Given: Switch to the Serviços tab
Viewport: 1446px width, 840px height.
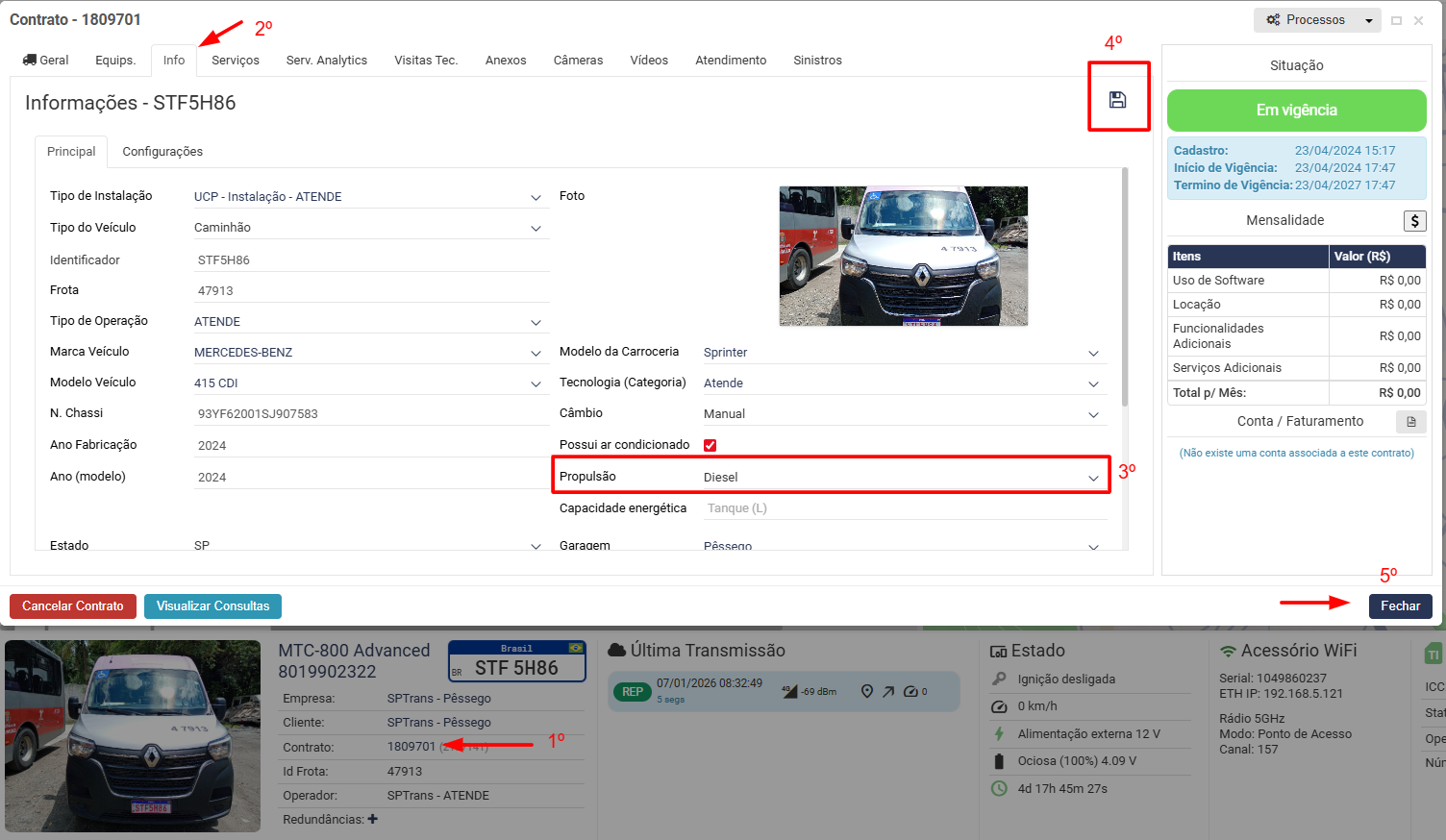Looking at the screenshot, I should click(x=236, y=60).
